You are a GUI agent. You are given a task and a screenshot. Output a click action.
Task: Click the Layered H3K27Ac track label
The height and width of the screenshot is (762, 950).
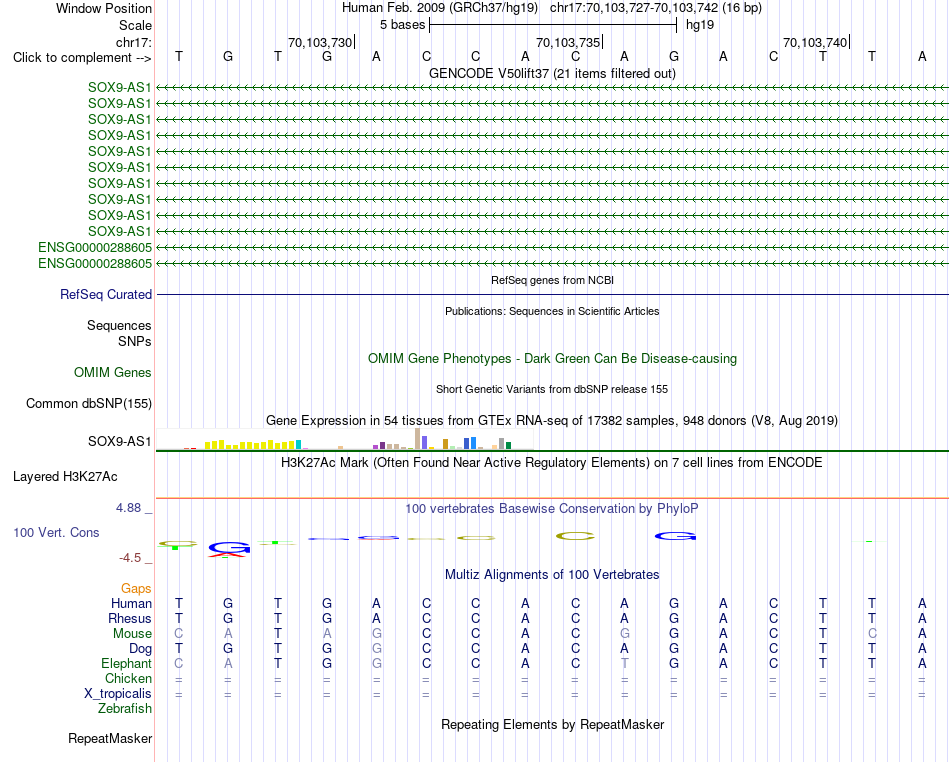click(65, 477)
